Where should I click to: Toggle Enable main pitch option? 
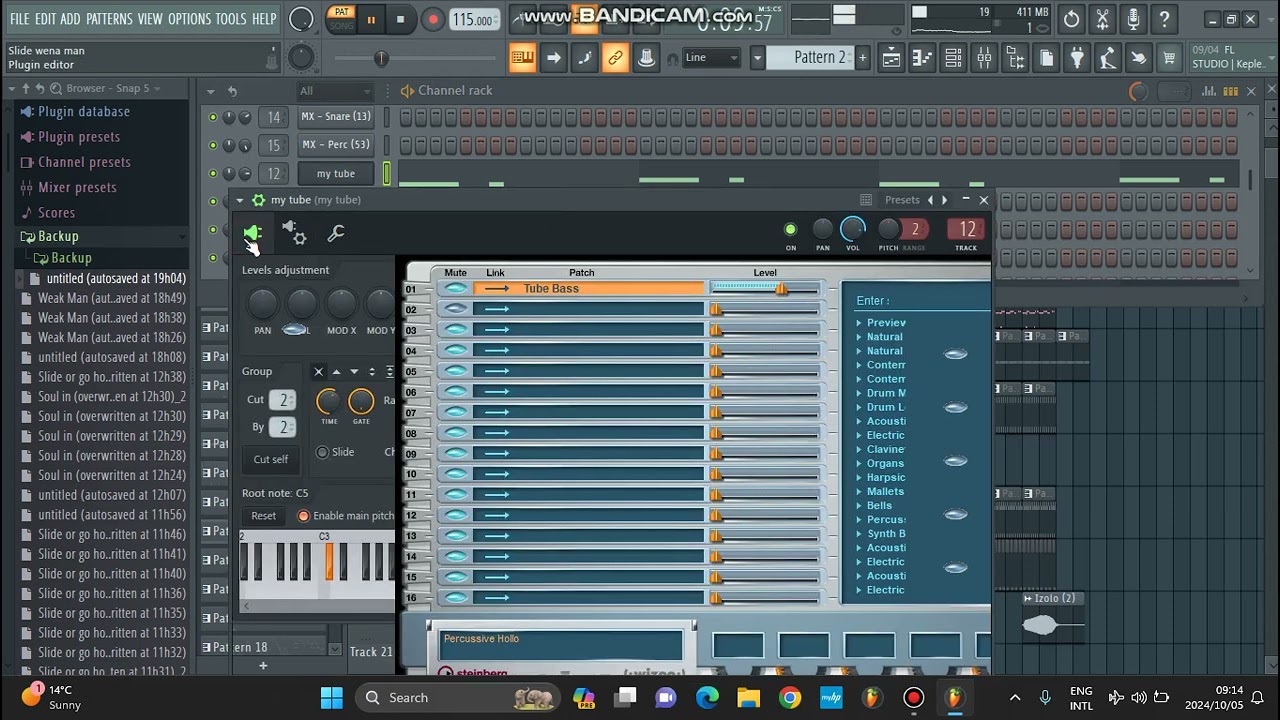pyautogui.click(x=304, y=516)
